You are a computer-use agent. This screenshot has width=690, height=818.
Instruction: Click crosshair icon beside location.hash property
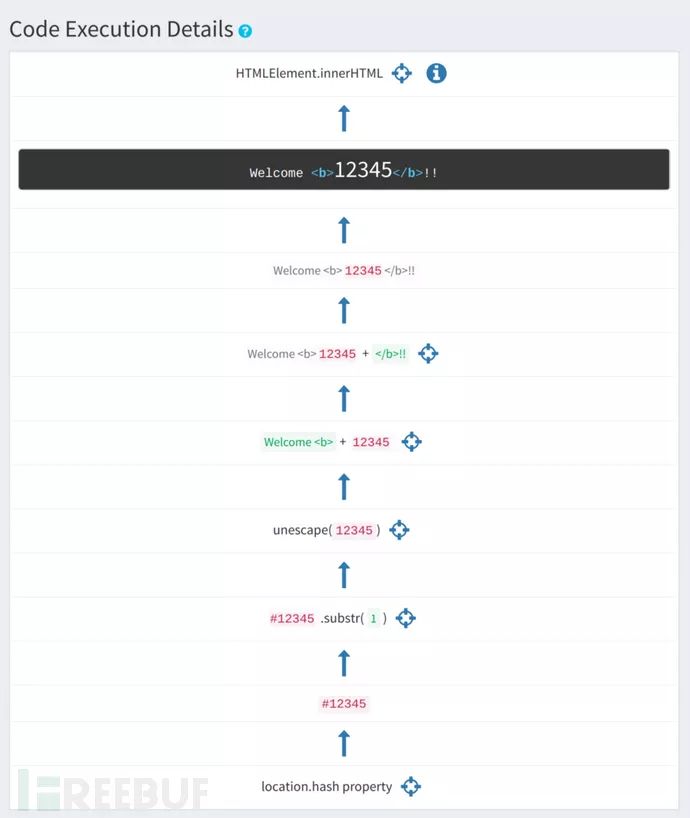coord(410,786)
